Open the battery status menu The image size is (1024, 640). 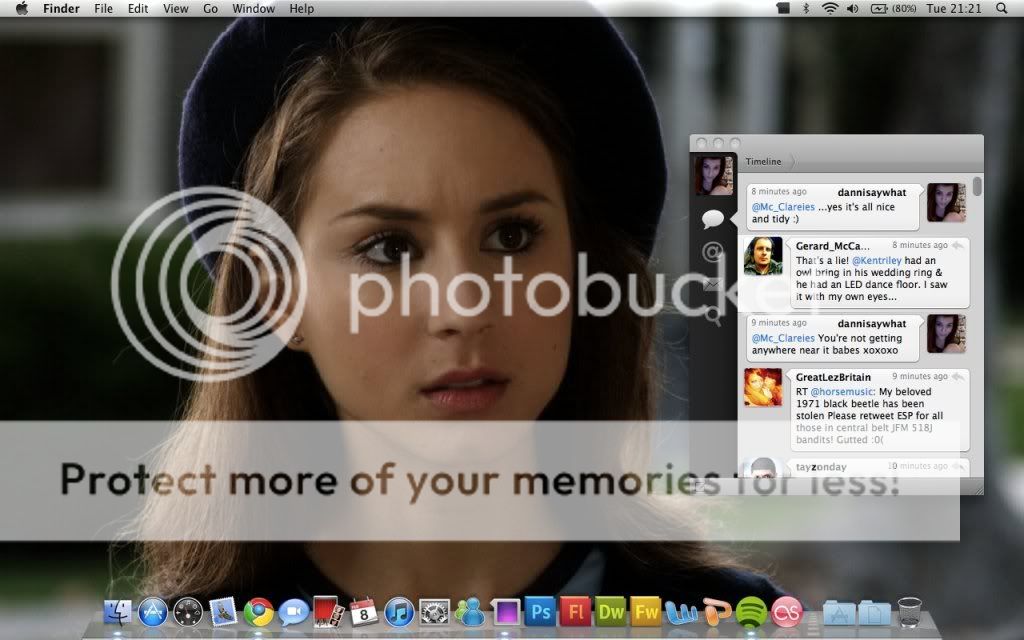pyautogui.click(x=879, y=9)
